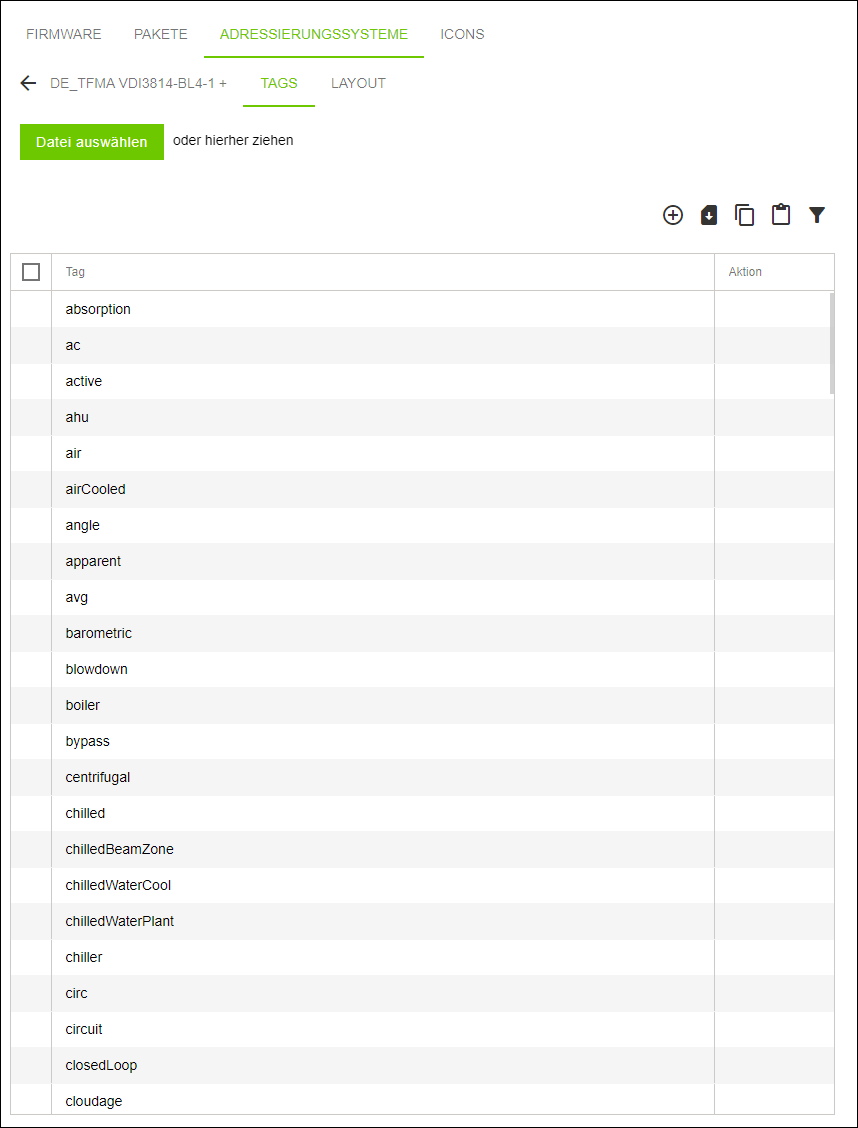Select the chilledWaterCool tag row
858x1128 pixels.
(x=422, y=885)
